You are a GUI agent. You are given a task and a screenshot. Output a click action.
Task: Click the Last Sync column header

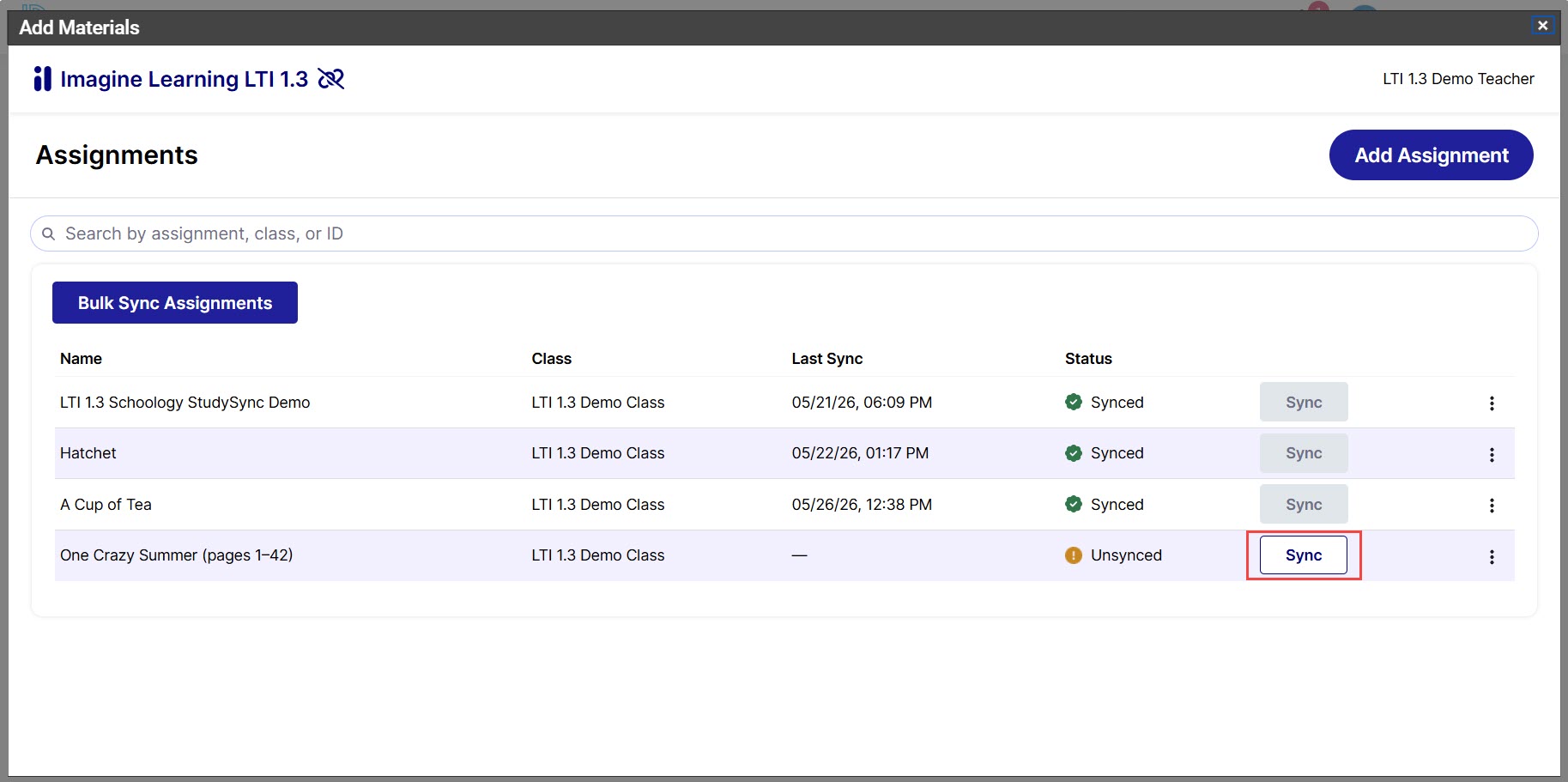pos(826,359)
